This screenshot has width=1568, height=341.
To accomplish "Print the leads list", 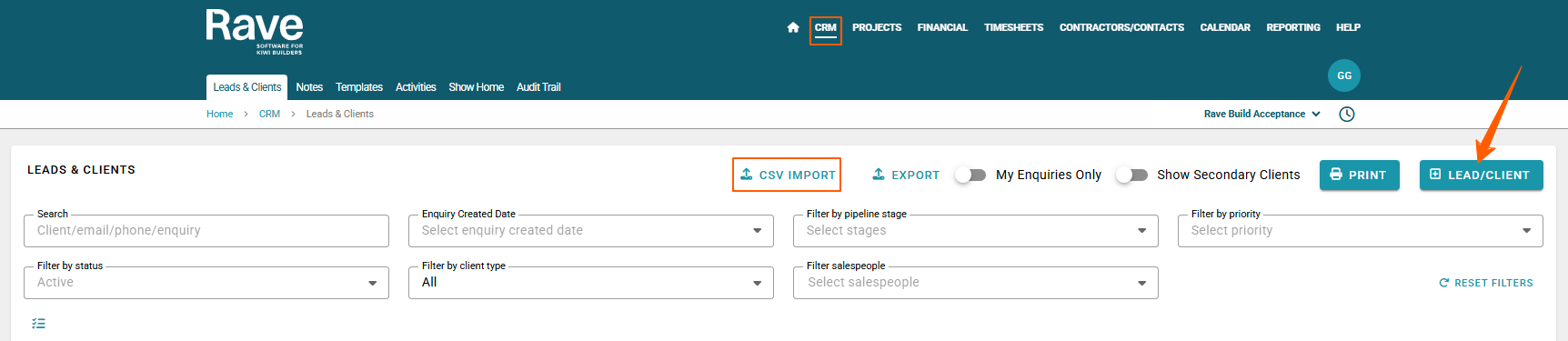I will pos(1360,175).
